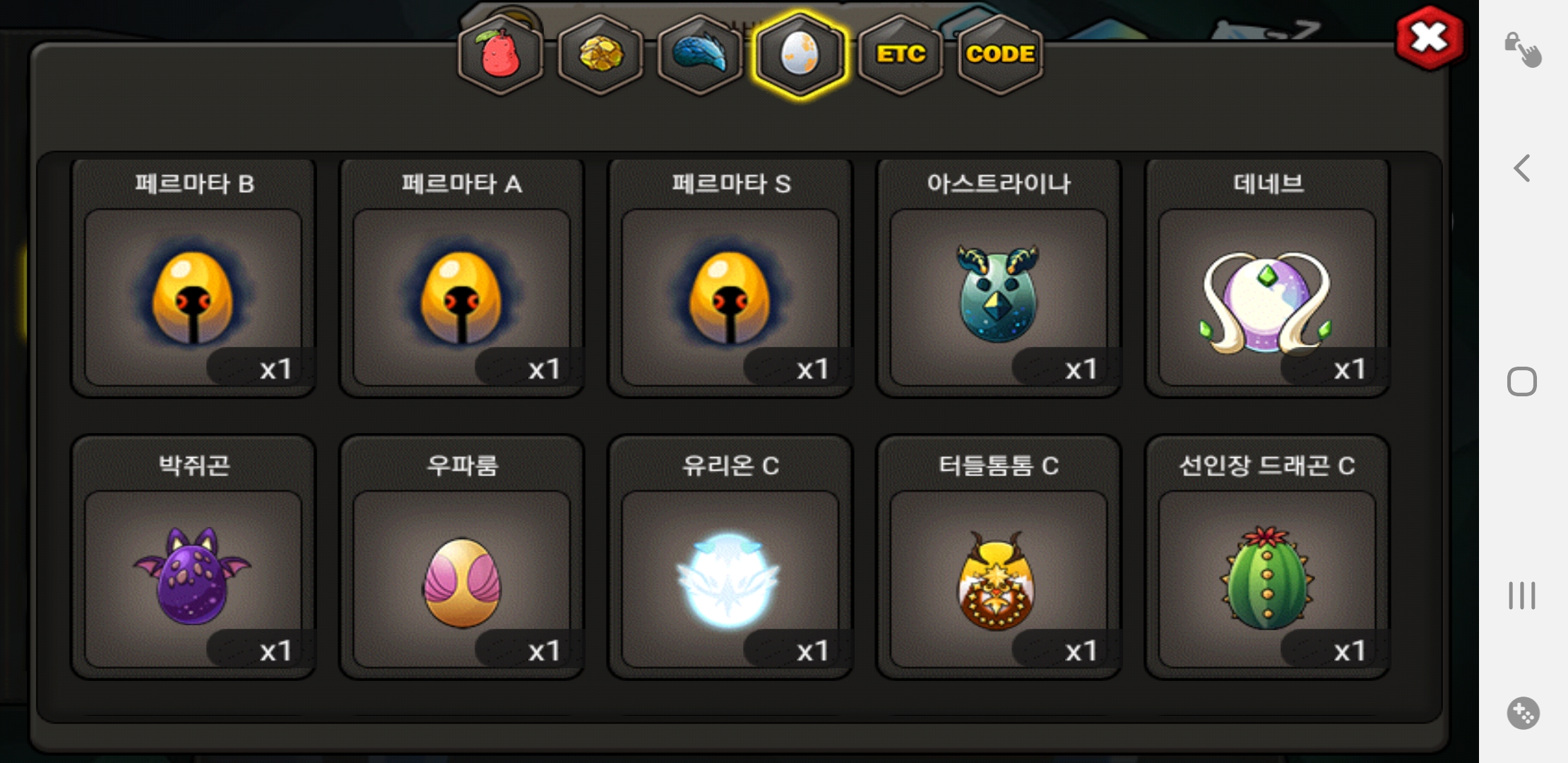Open the red fruit food tab
This screenshot has height=763, width=1568.
[501, 55]
